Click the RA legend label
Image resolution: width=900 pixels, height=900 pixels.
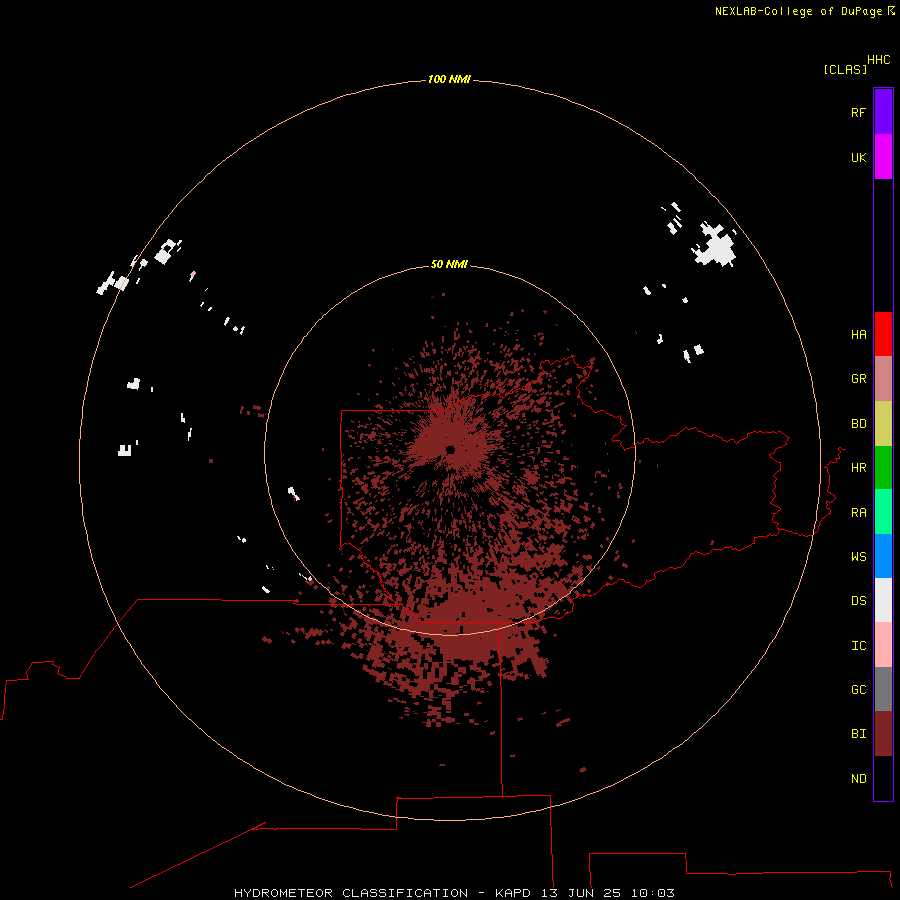[x=858, y=513]
